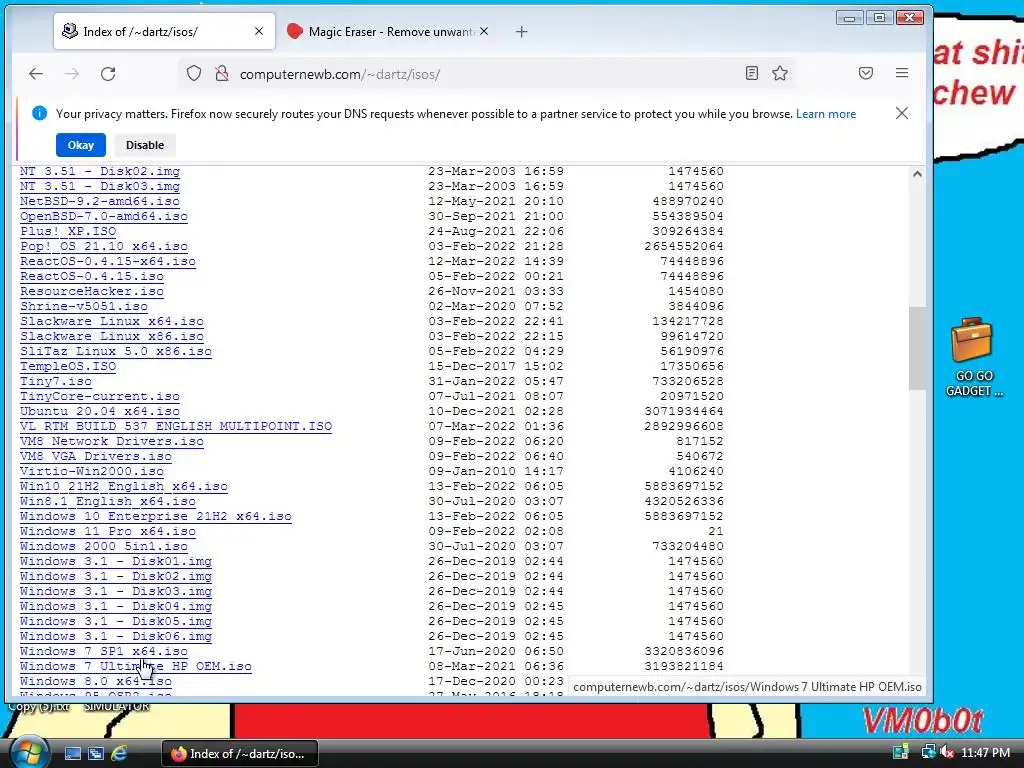Click Windows 7 SP1 x64.iso link
This screenshot has width=1024, height=768.
tap(104, 652)
